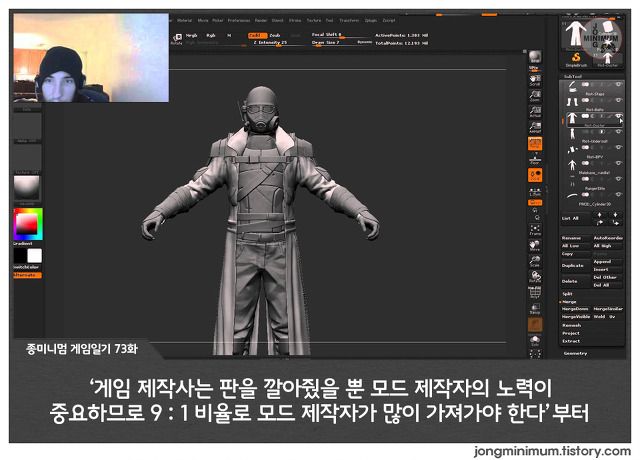
Task: Enable Mrgb mode
Action: click(x=191, y=36)
